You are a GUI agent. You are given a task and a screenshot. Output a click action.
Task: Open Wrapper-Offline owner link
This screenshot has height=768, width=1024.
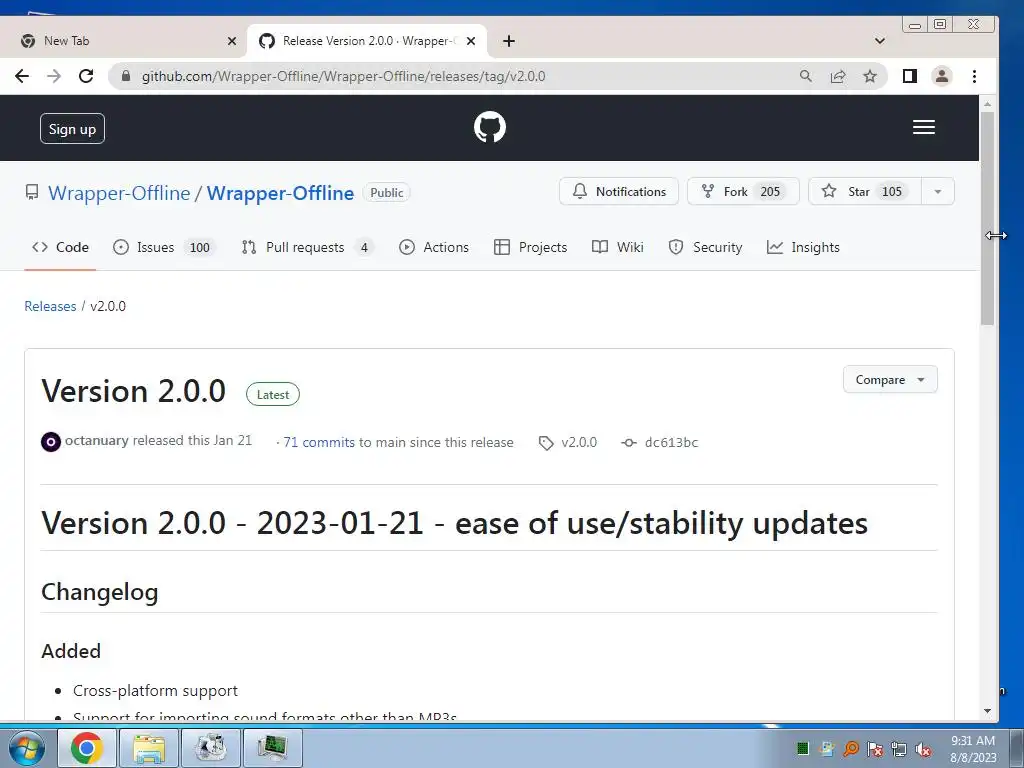(x=119, y=193)
